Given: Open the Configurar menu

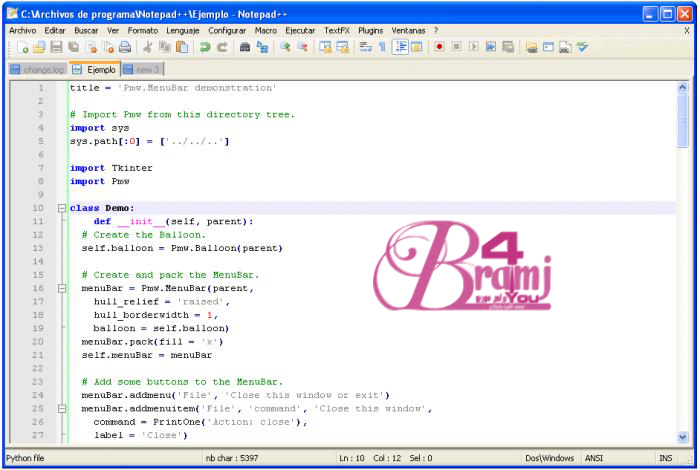Looking at the screenshot, I should pyautogui.click(x=227, y=30).
